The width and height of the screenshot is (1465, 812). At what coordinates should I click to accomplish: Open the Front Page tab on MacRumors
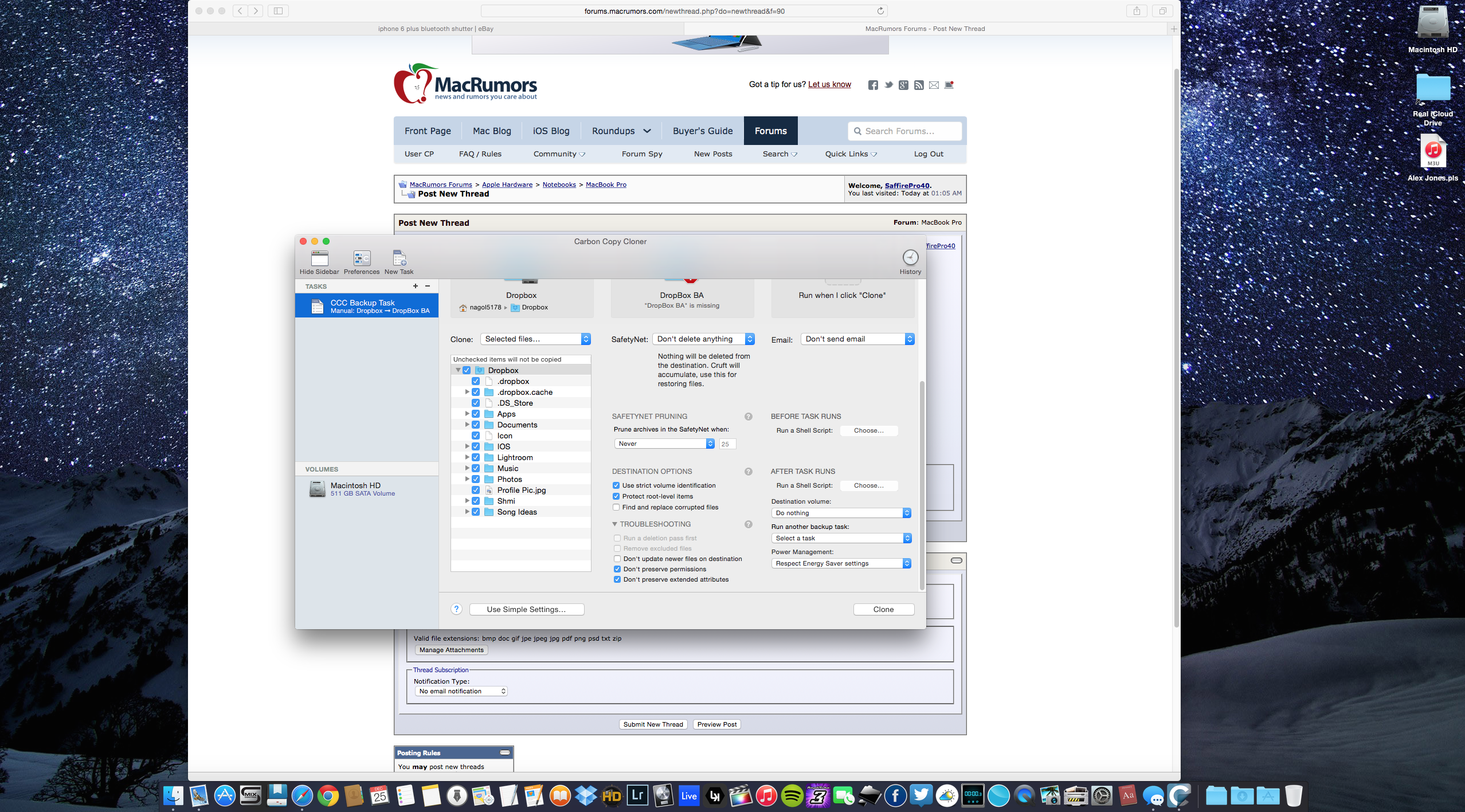click(428, 131)
